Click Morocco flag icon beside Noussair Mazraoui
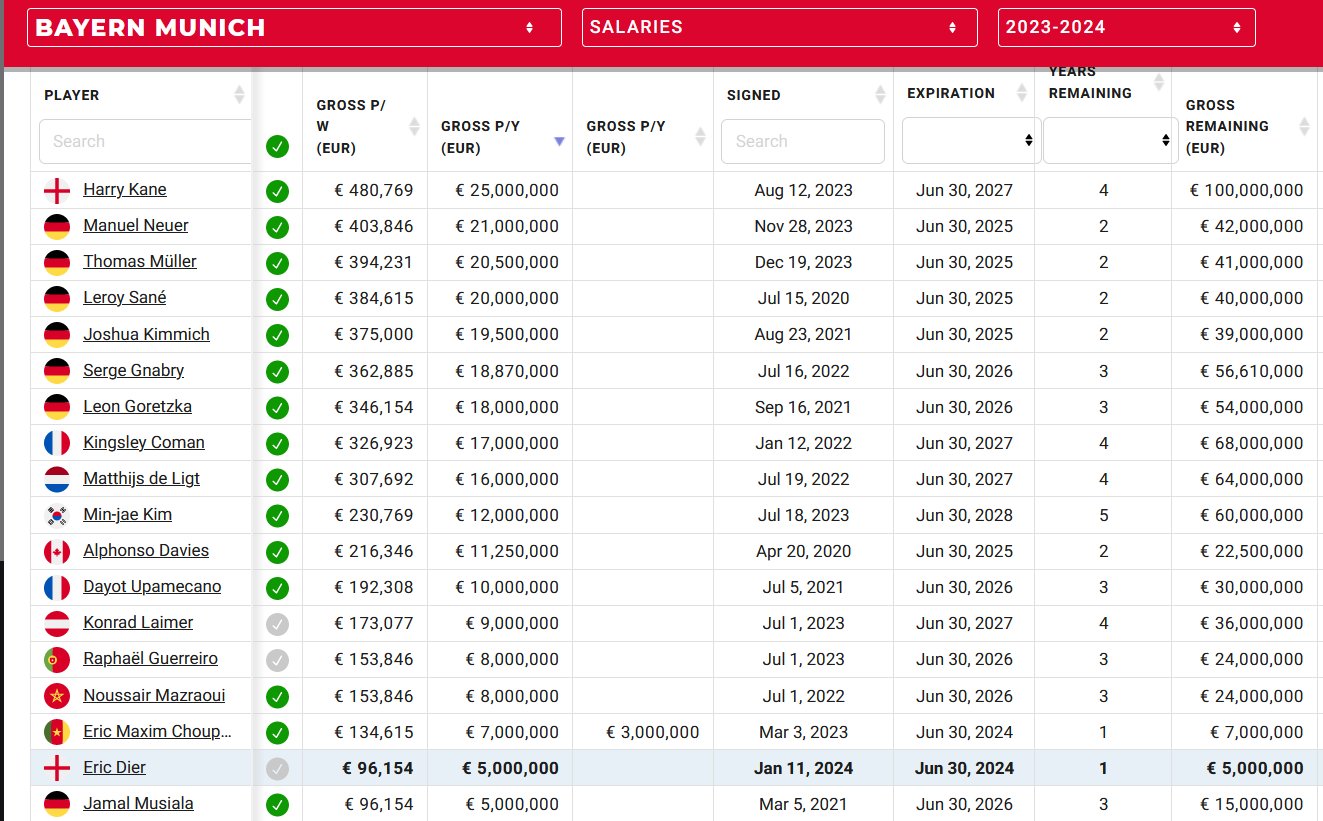The width and height of the screenshot is (1323, 821). [x=56, y=696]
